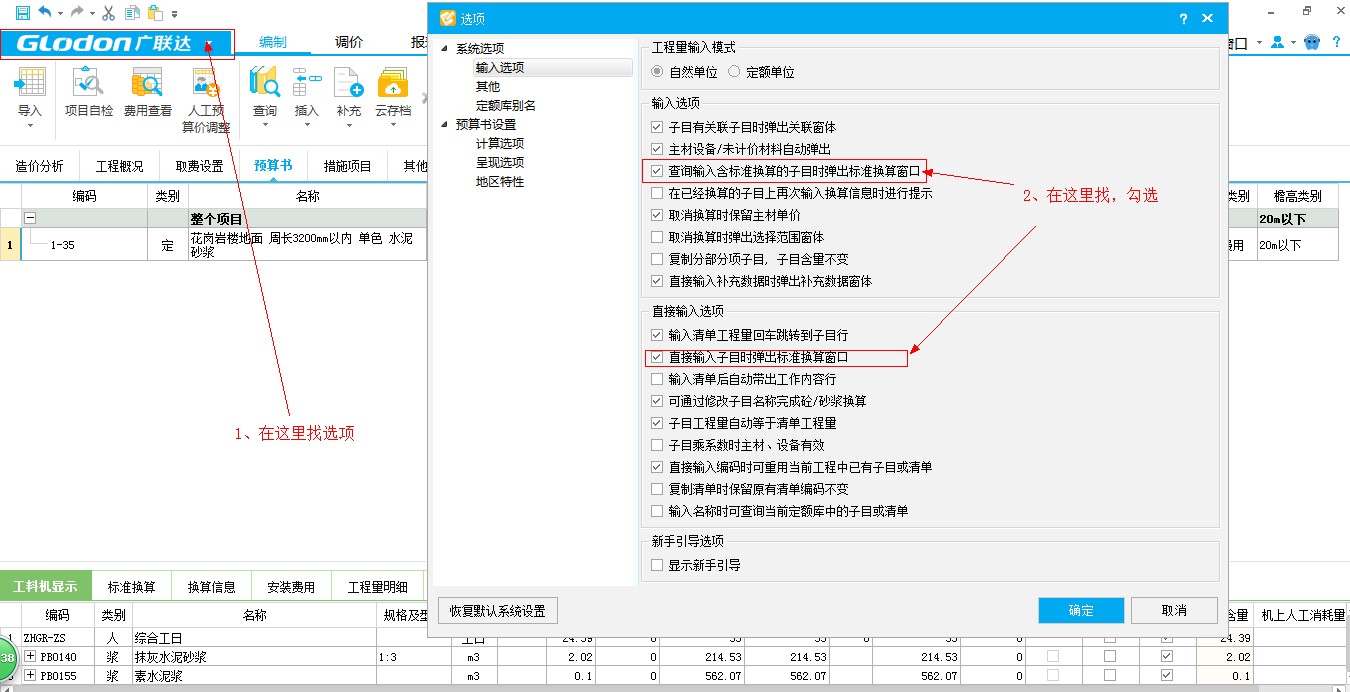Open the 取费设置 tab
The width and height of the screenshot is (1350, 692).
point(199,166)
